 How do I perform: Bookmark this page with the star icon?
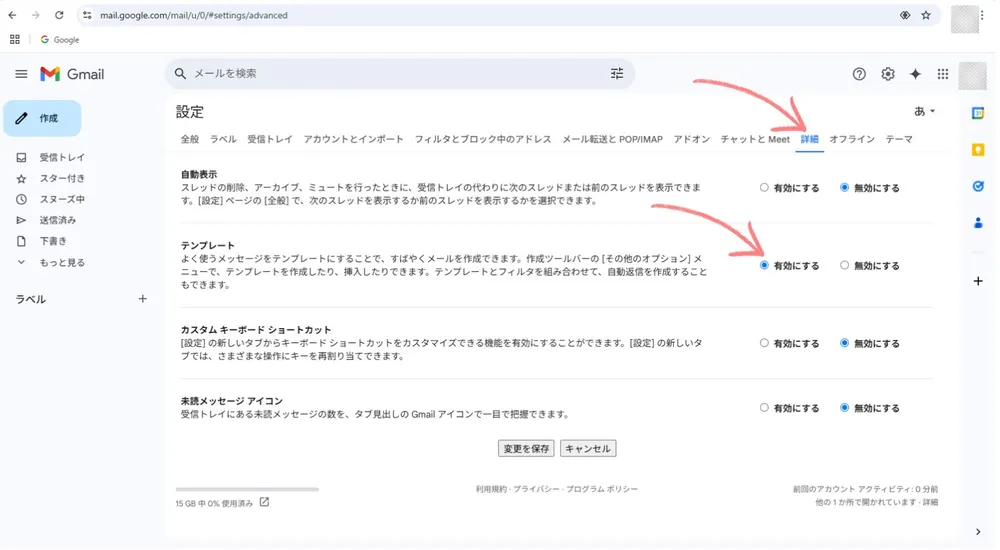[926, 15]
